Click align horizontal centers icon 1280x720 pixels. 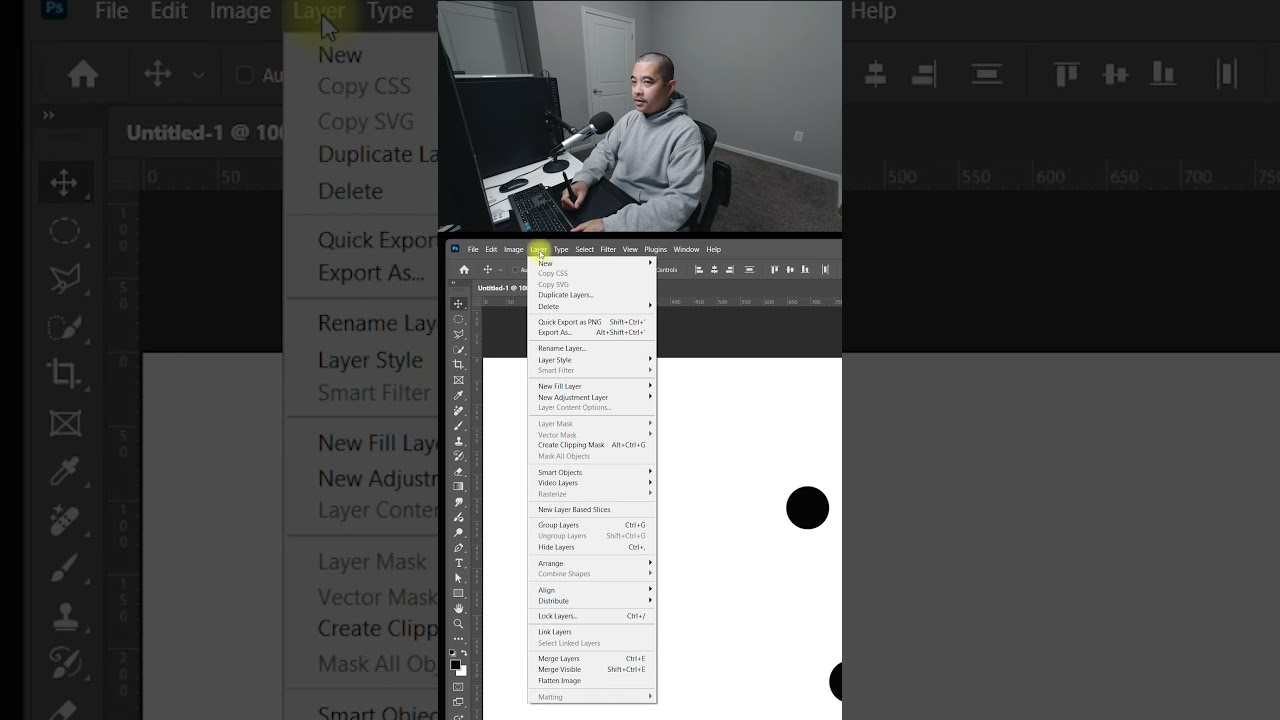(714, 270)
